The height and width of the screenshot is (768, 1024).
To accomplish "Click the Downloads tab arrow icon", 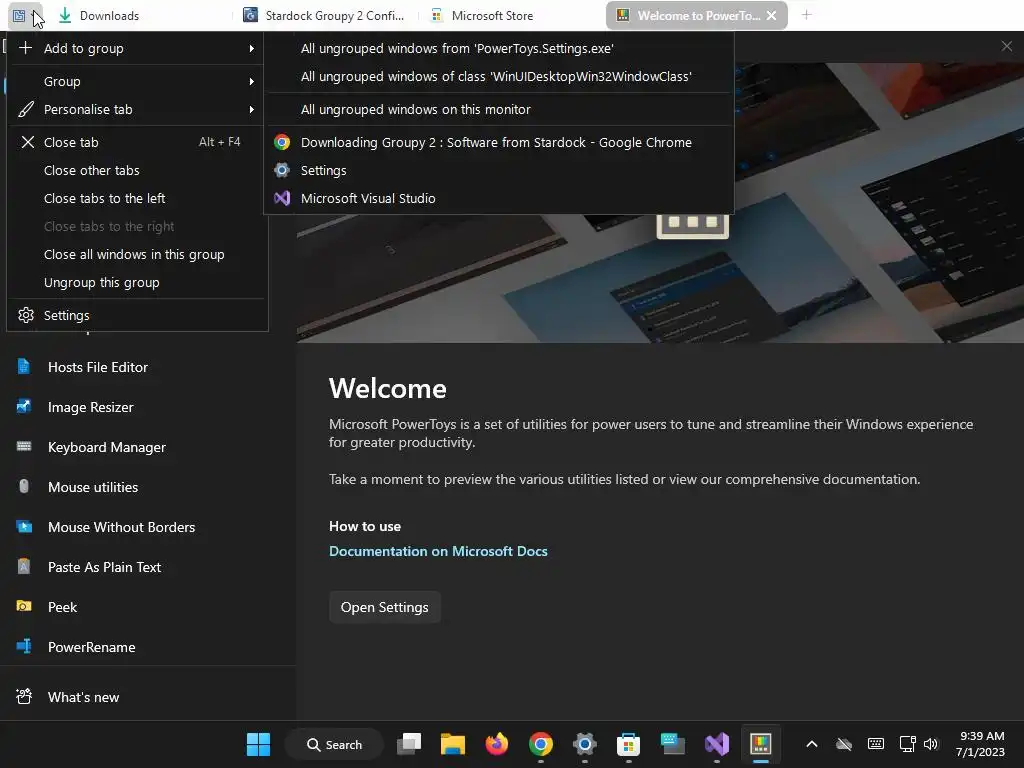I will click(x=65, y=15).
